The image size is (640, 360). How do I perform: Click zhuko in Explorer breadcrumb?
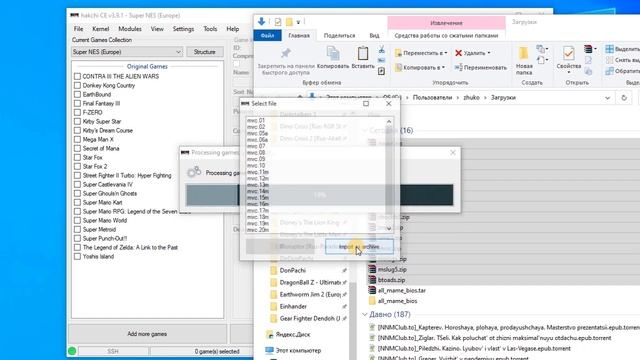(x=471, y=98)
